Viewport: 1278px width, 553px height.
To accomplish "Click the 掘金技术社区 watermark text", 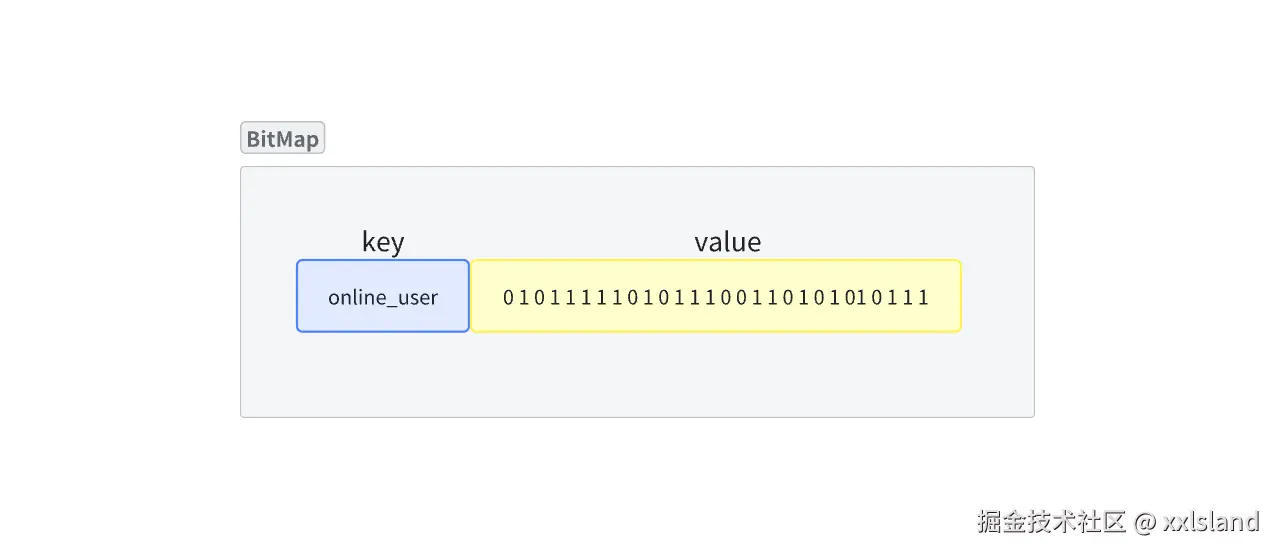I will (1051, 521).
